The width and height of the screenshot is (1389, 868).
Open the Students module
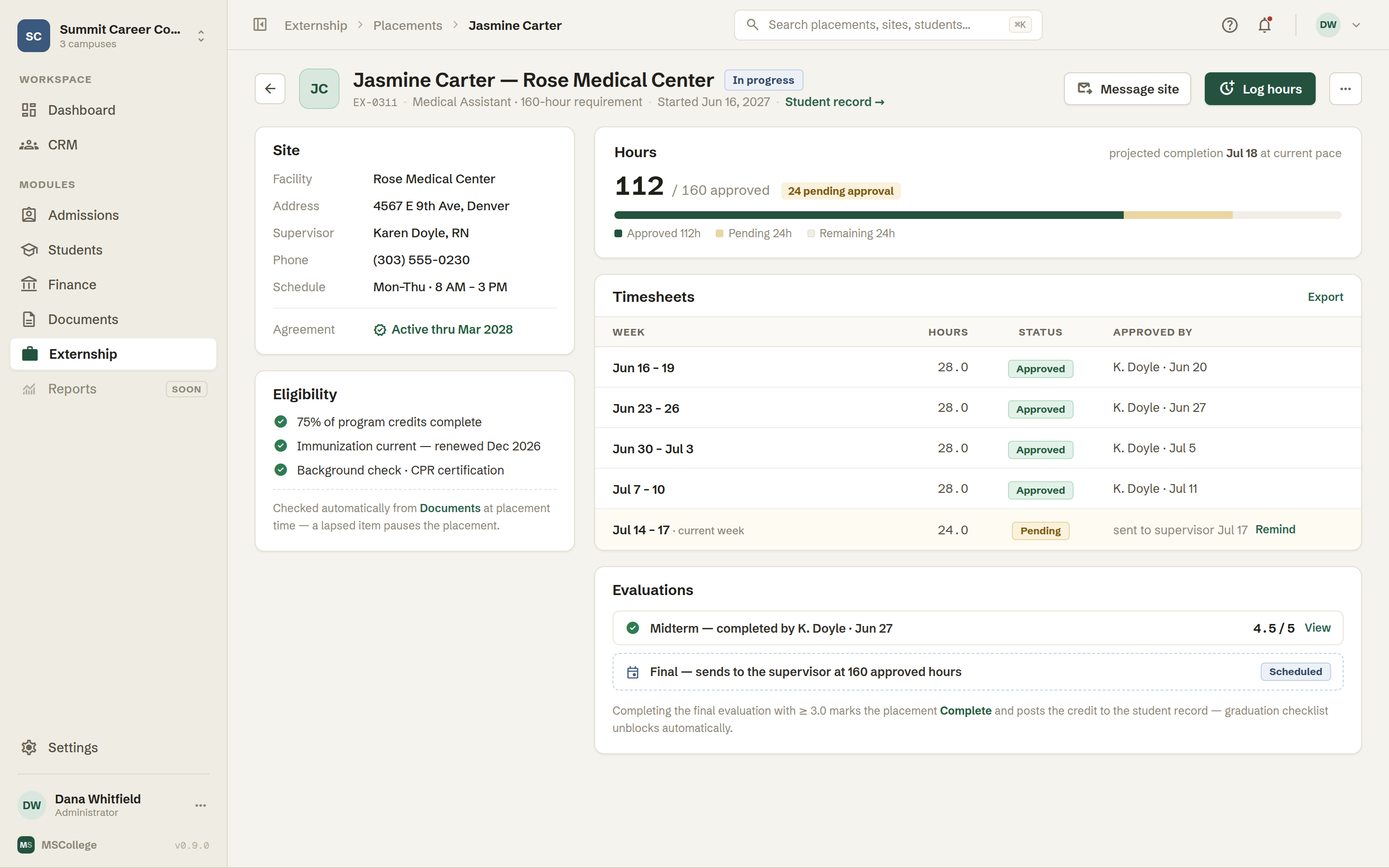click(113, 250)
